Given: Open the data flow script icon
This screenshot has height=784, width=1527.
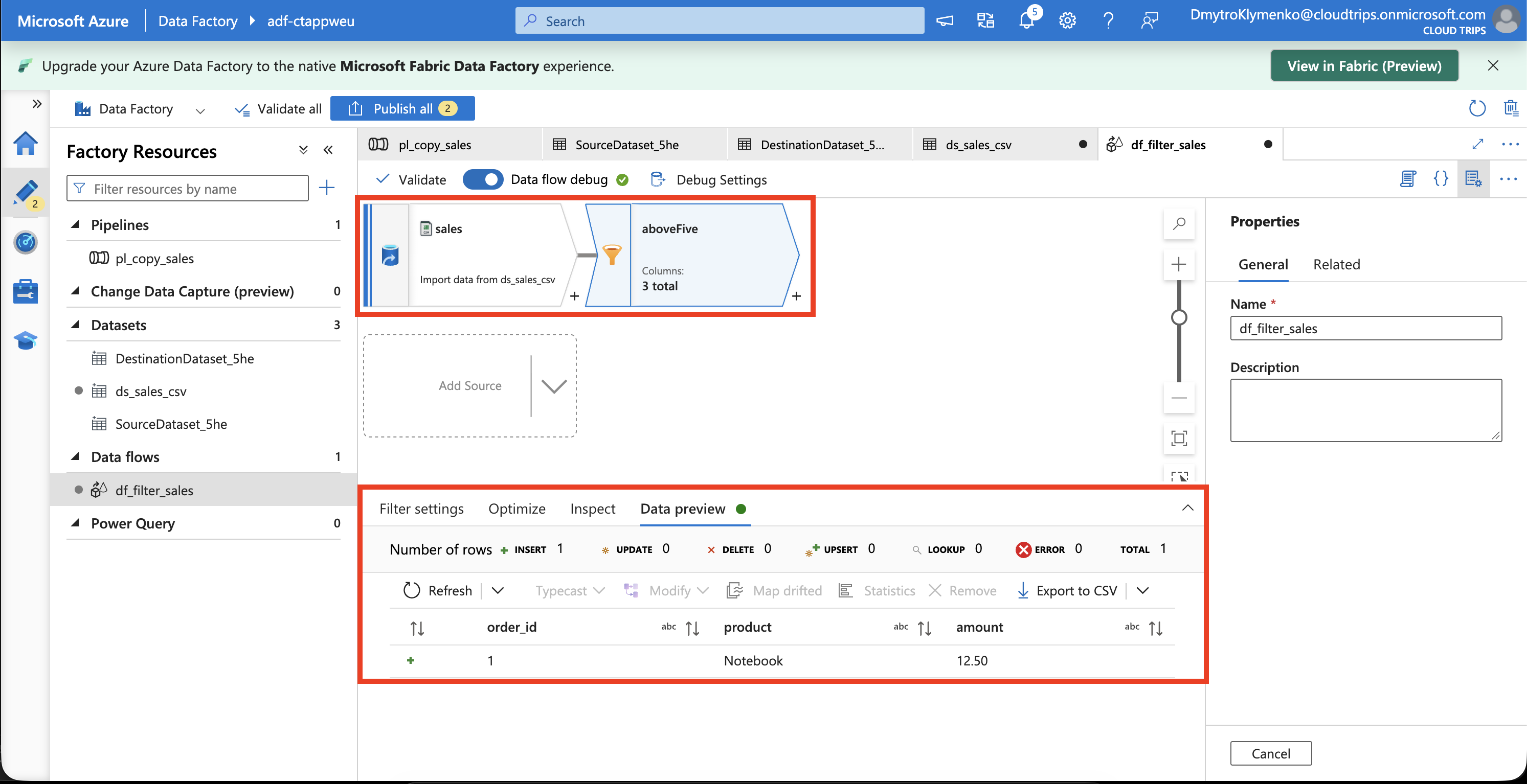Looking at the screenshot, I should [x=1408, y=179].
